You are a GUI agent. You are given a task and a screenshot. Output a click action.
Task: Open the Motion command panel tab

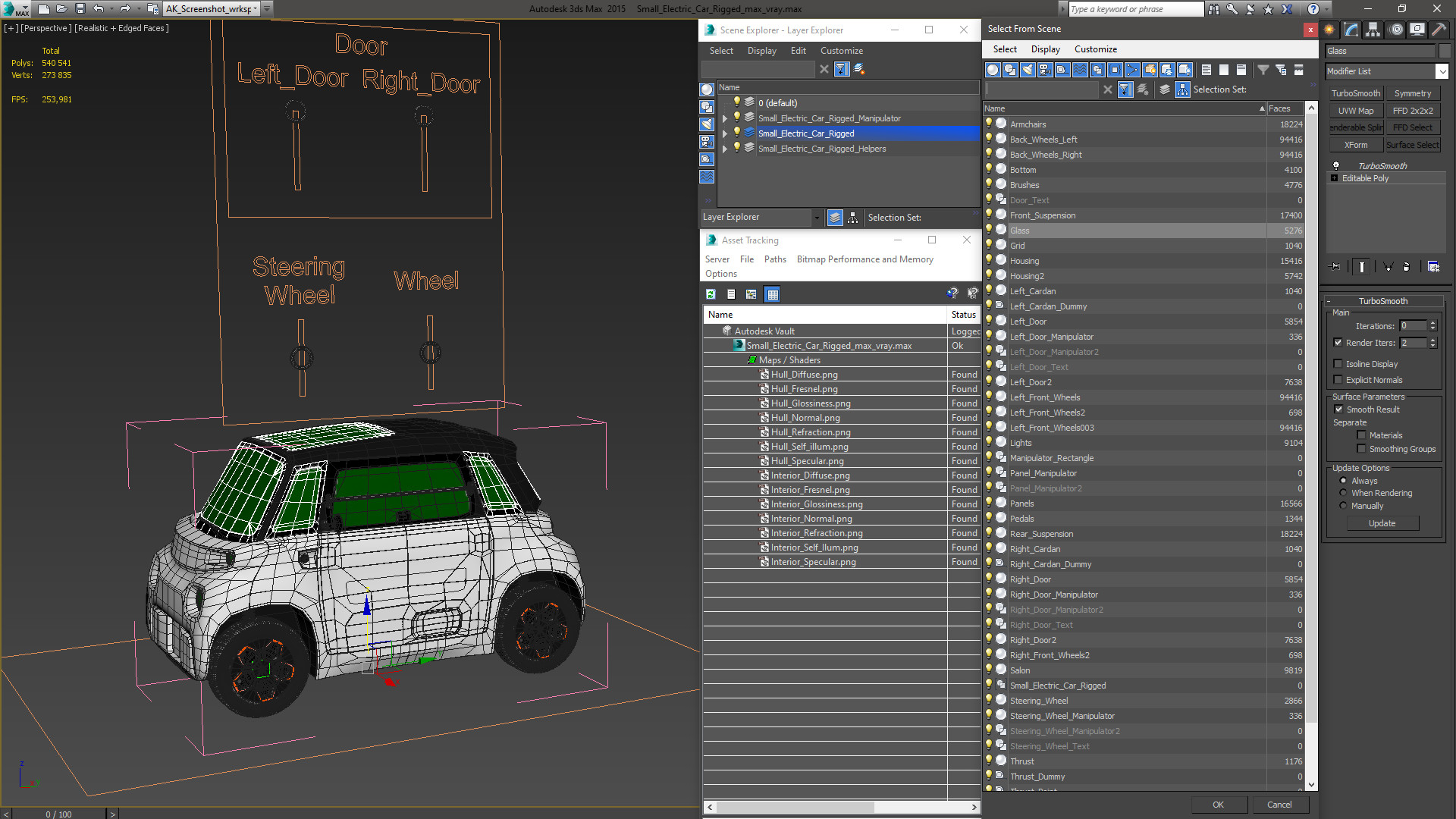[x=1396, y=30]
